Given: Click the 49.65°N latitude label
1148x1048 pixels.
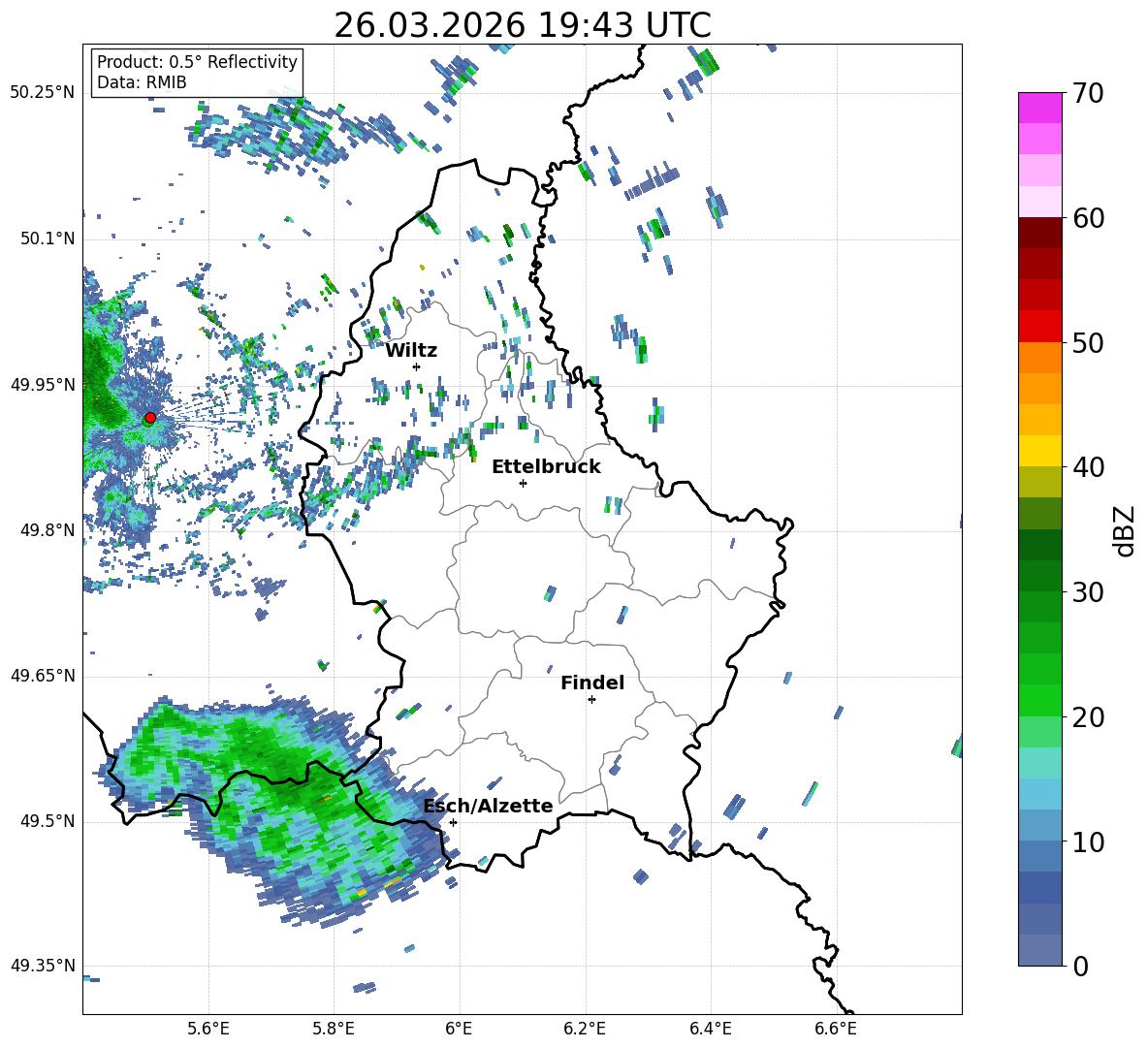Looking at the screenshot, I should coord(43,676).
